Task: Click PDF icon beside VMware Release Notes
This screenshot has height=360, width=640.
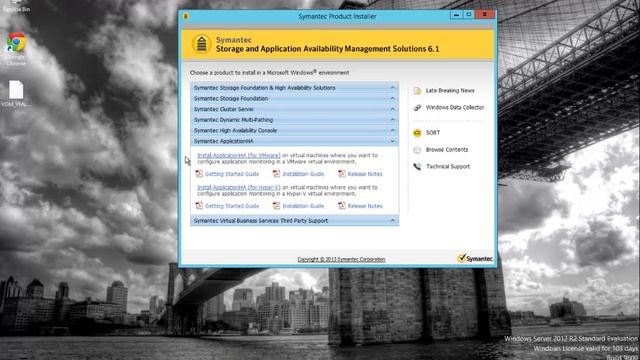Action: coord(342,174)
